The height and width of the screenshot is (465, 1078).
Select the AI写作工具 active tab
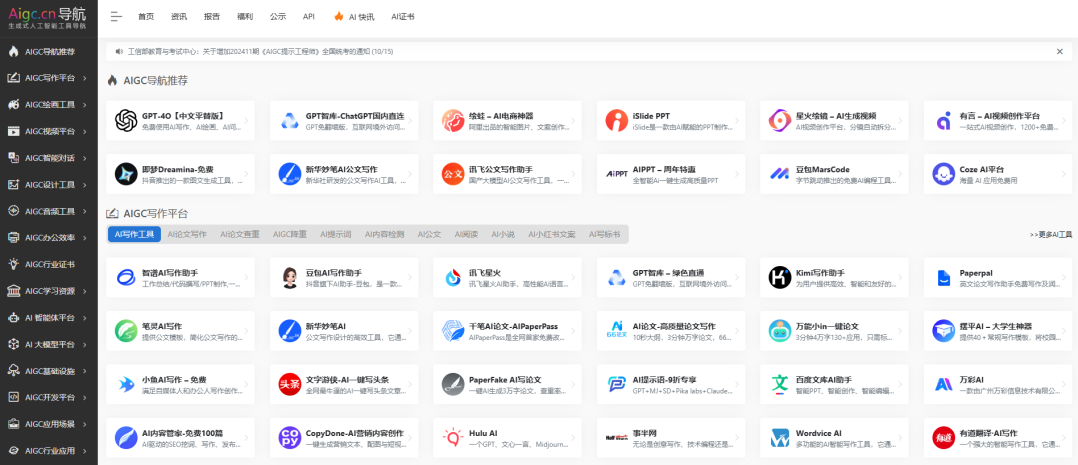click(134, 235)
